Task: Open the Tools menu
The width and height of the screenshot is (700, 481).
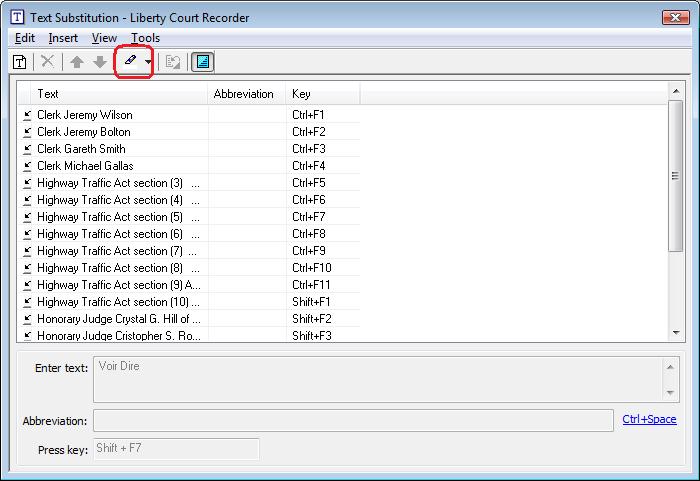Action: pyautogui.click(x=145, y=38)
